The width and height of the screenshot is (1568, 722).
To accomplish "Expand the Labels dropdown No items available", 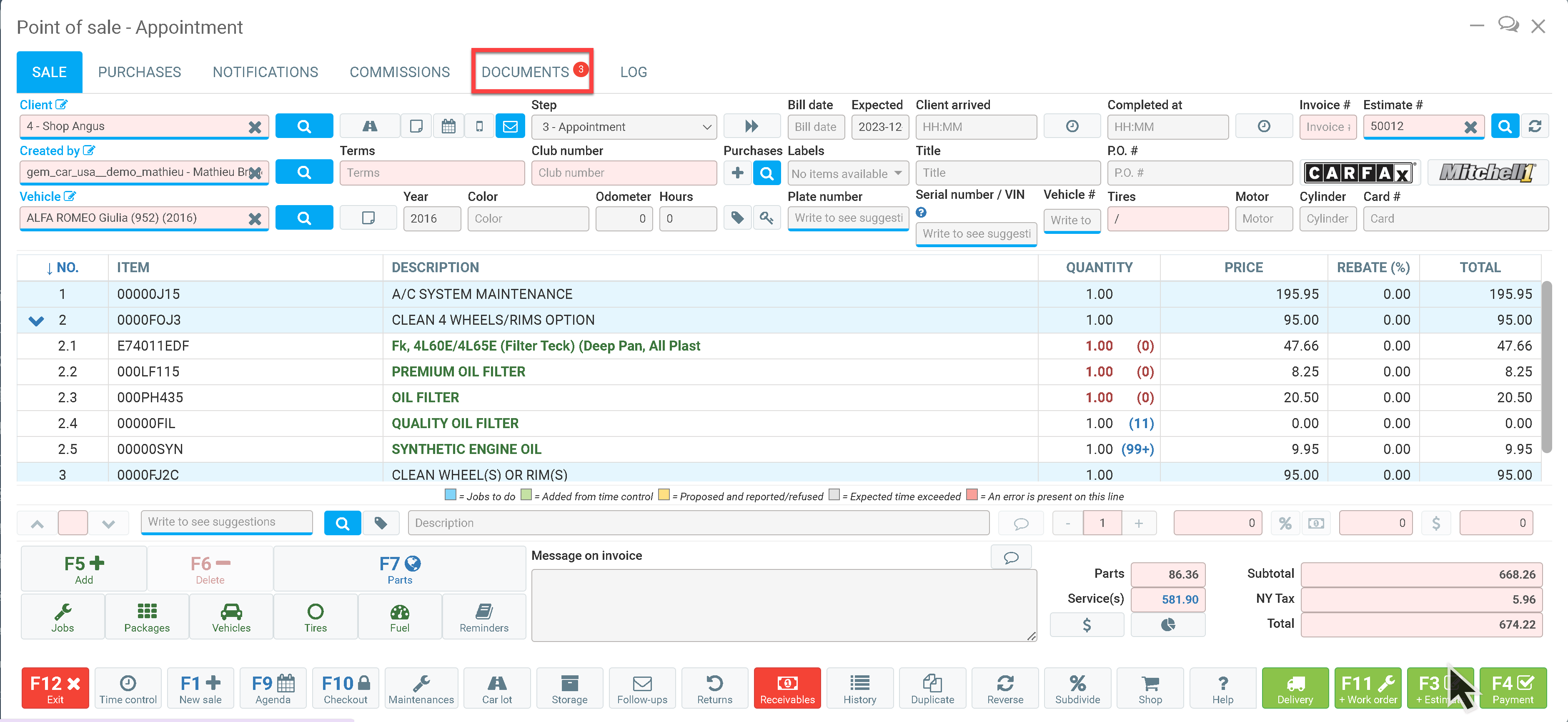I will coord(847,173).
